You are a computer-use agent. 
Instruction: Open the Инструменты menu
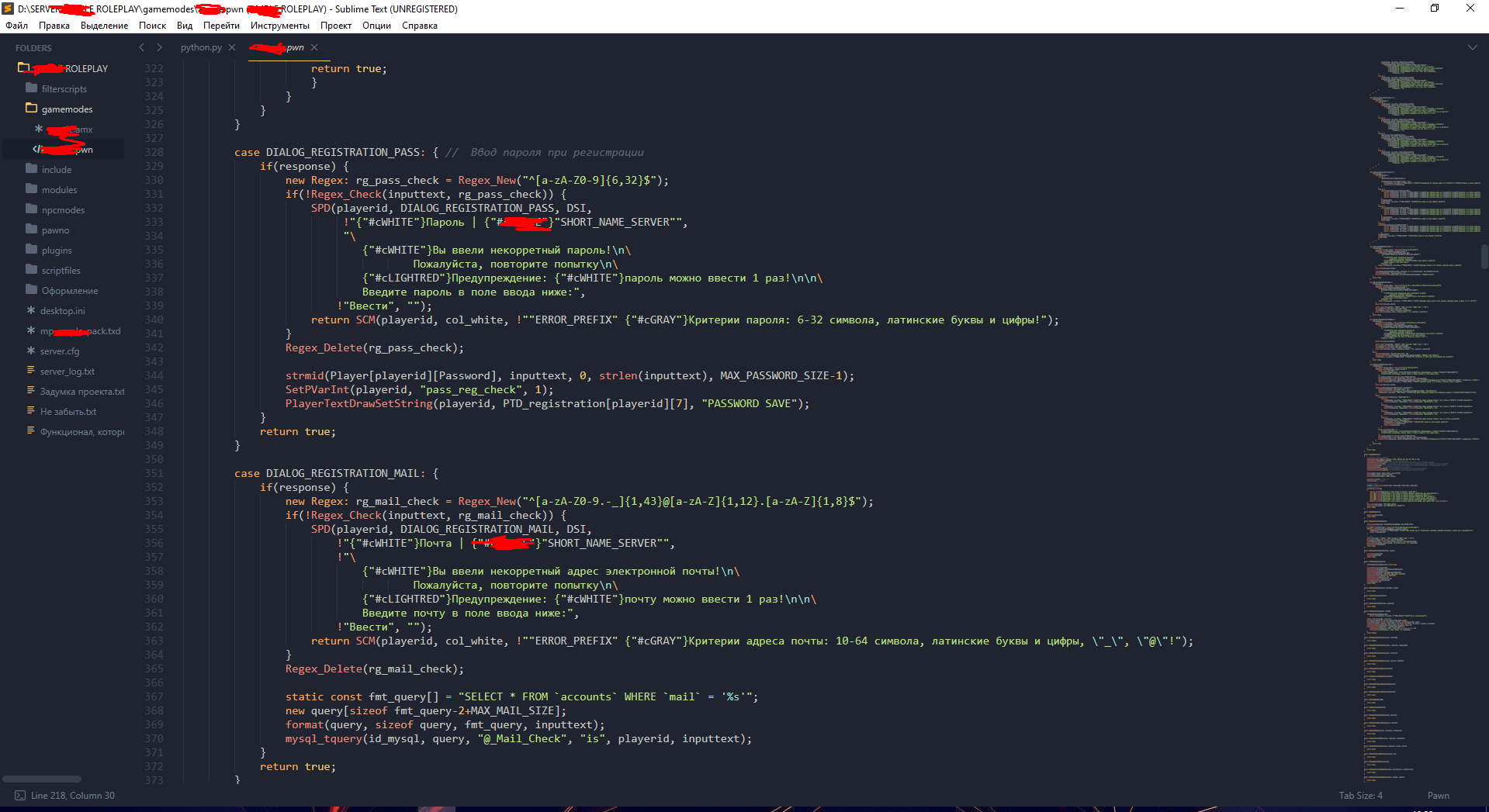(x=279, y=26)
